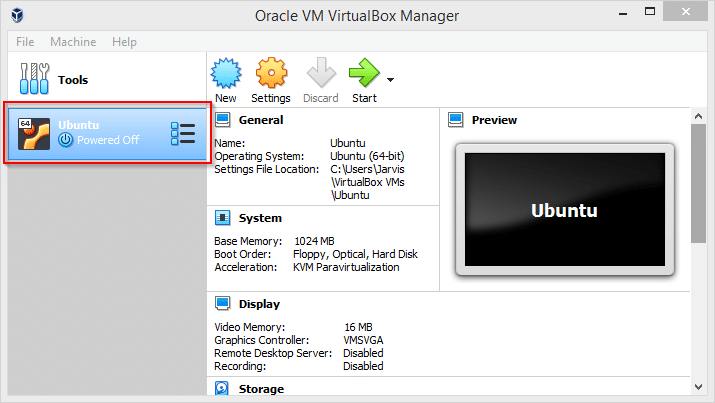Open the Help menu

(124, 42)
